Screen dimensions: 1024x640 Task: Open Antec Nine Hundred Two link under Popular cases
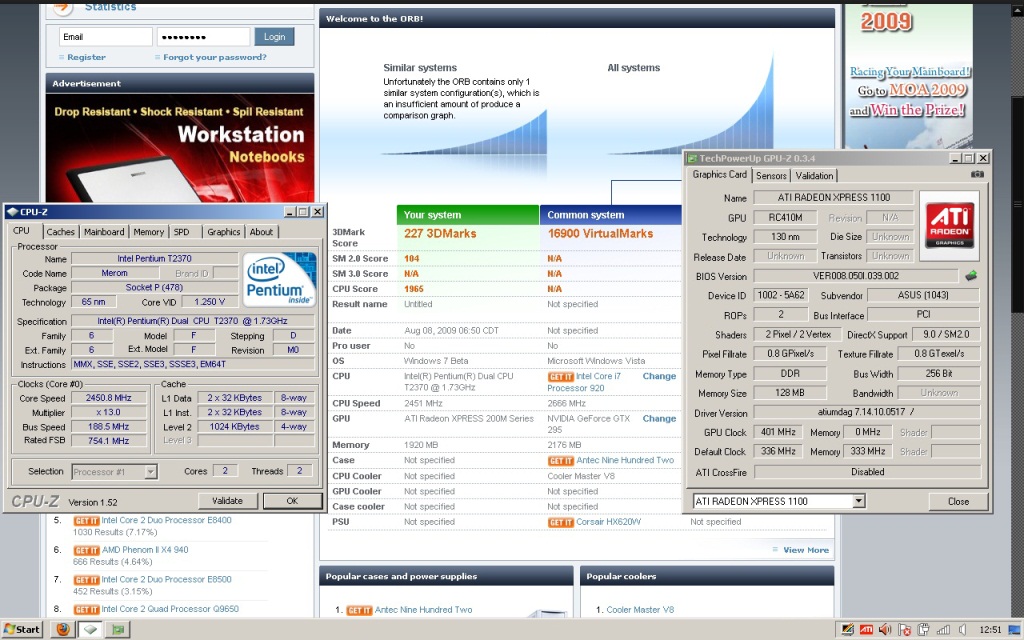423,610
